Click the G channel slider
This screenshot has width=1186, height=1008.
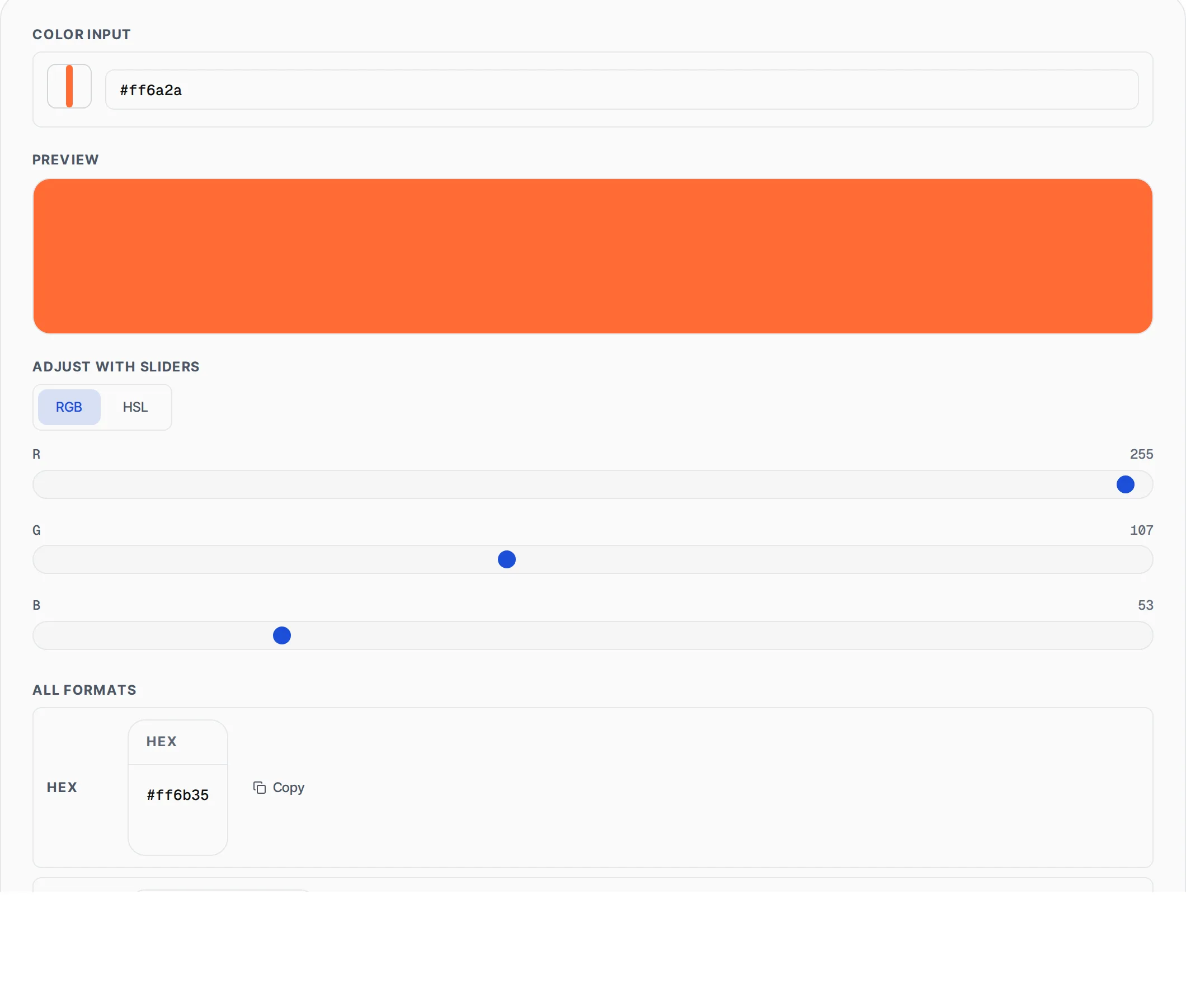tap(592, 559)
